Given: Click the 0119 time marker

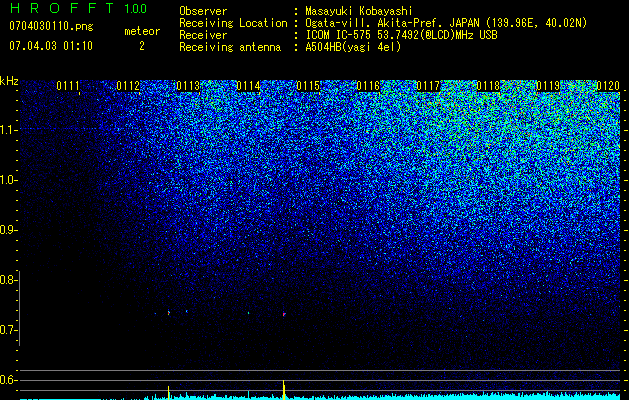Looking at the screenshot, I should [x=548, y=86].
